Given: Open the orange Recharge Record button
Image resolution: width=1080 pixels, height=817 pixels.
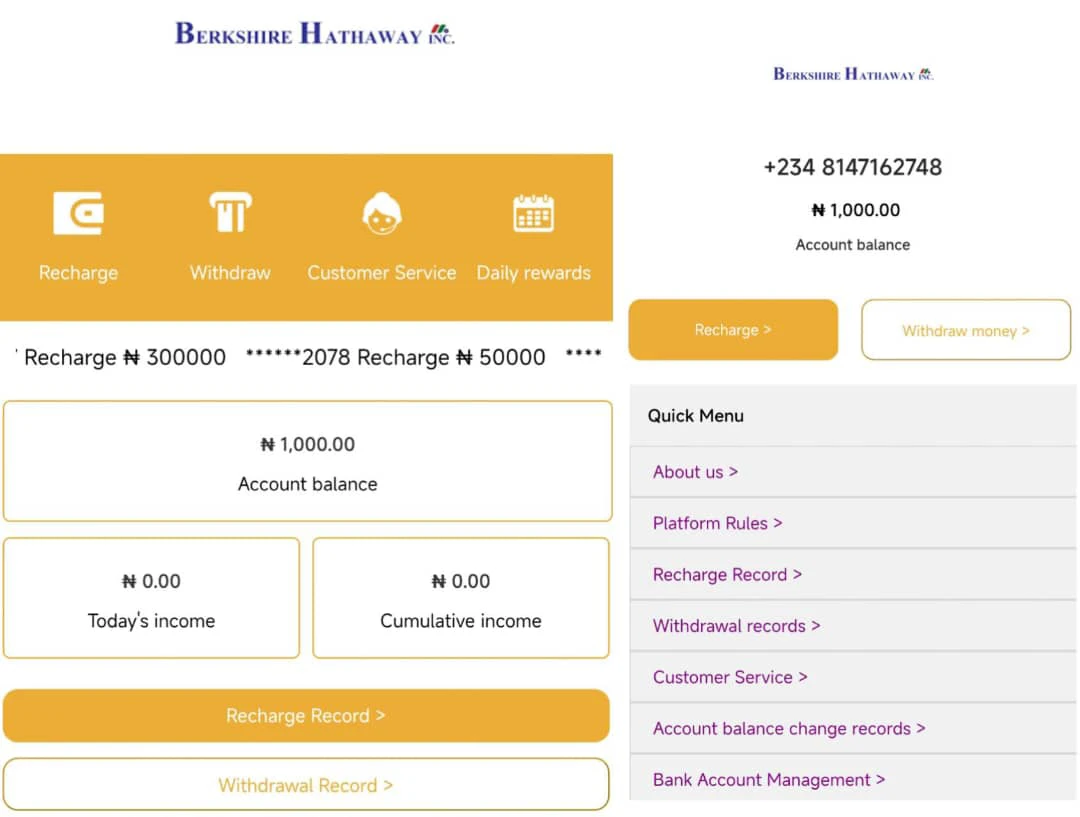Looking at the screenshot, I should (306, 716).
